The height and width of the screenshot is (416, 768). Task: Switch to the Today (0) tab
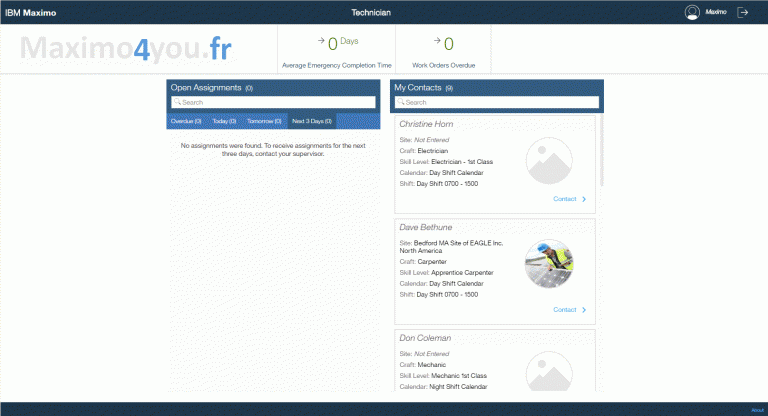click(224, 121)
